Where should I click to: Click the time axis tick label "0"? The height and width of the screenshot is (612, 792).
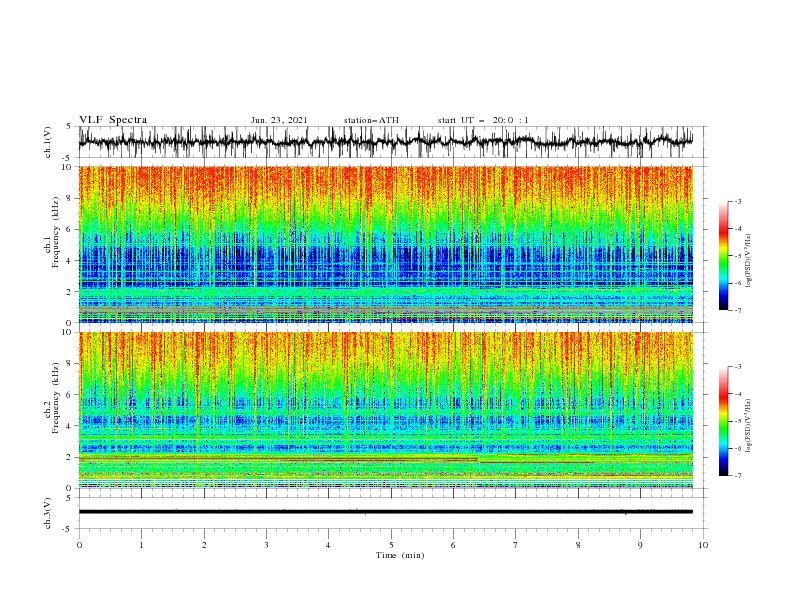(79, 545)
